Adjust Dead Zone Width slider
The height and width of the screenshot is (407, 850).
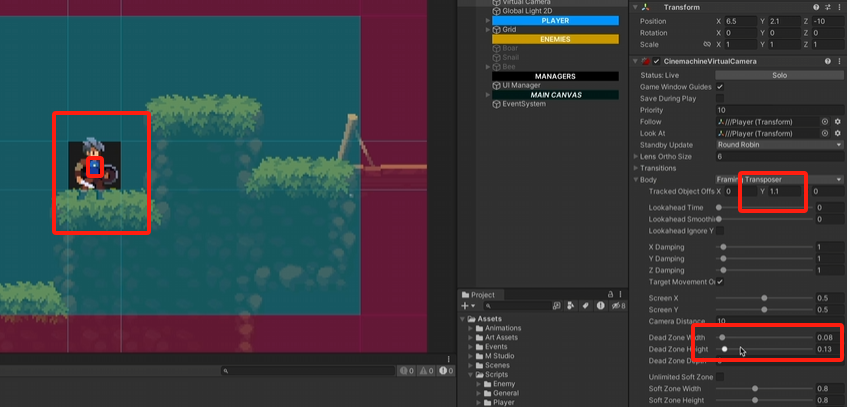(764, 338)
